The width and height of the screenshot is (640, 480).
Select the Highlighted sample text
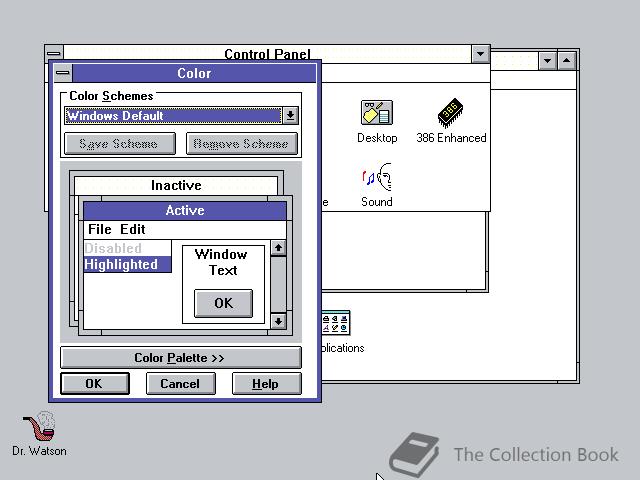pyautogui.click(x=127, y=264)
